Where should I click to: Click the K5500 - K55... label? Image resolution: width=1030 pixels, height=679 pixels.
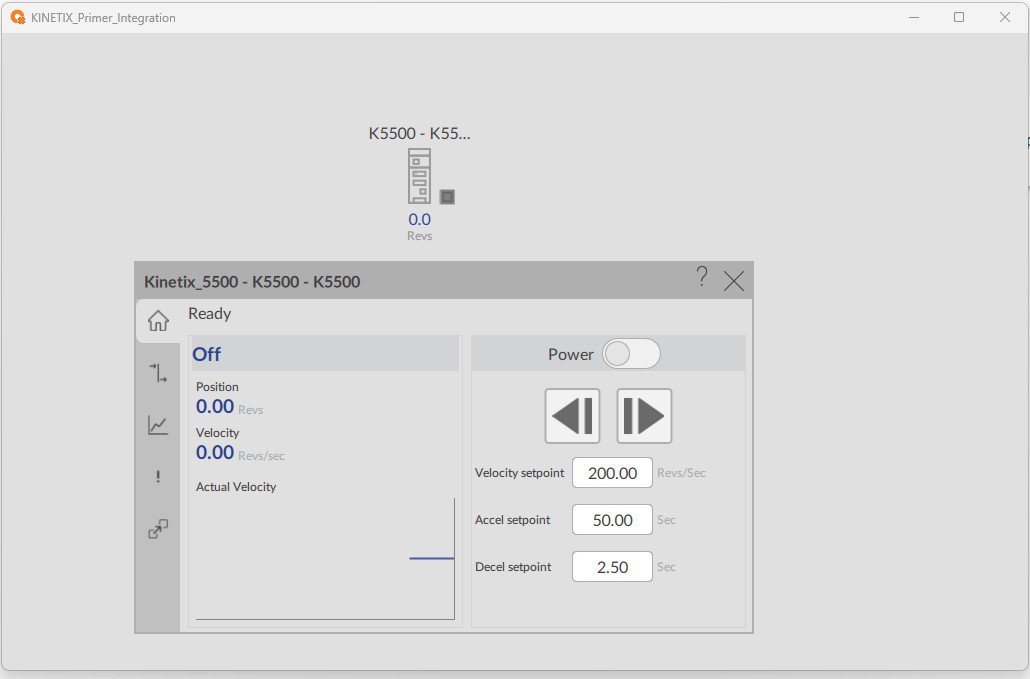[419, 133]
